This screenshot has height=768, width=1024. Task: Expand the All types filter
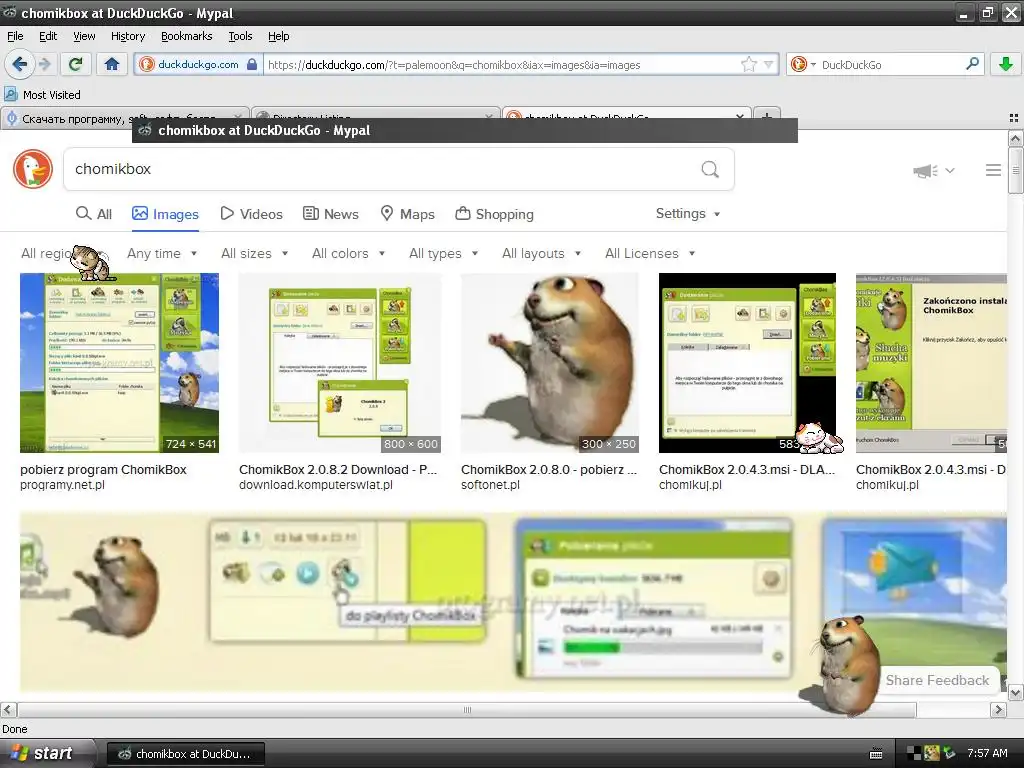pyautogui.click(x=443, y=253)
